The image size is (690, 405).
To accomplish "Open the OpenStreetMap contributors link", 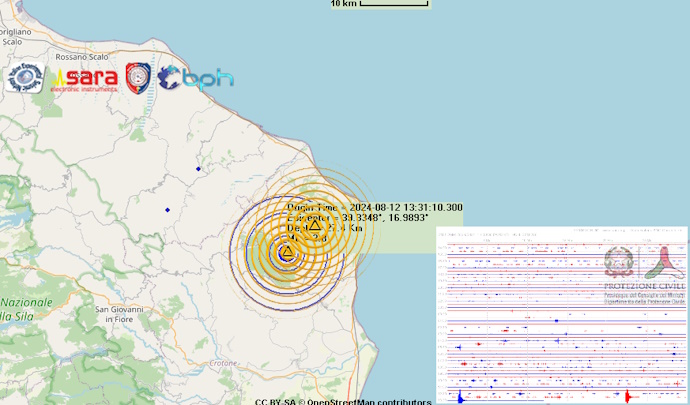I will 369,401.
